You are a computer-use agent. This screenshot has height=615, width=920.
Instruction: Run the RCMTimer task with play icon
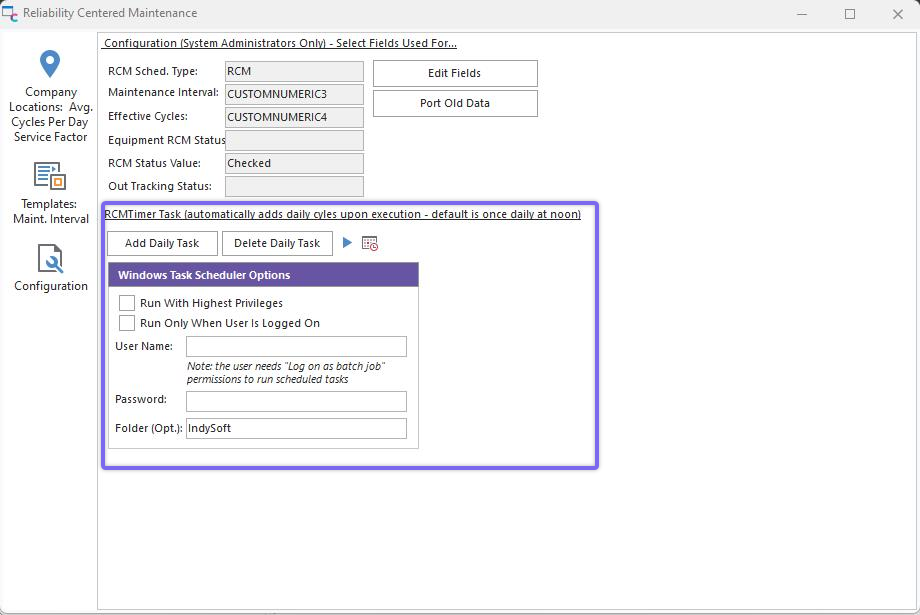347,243
